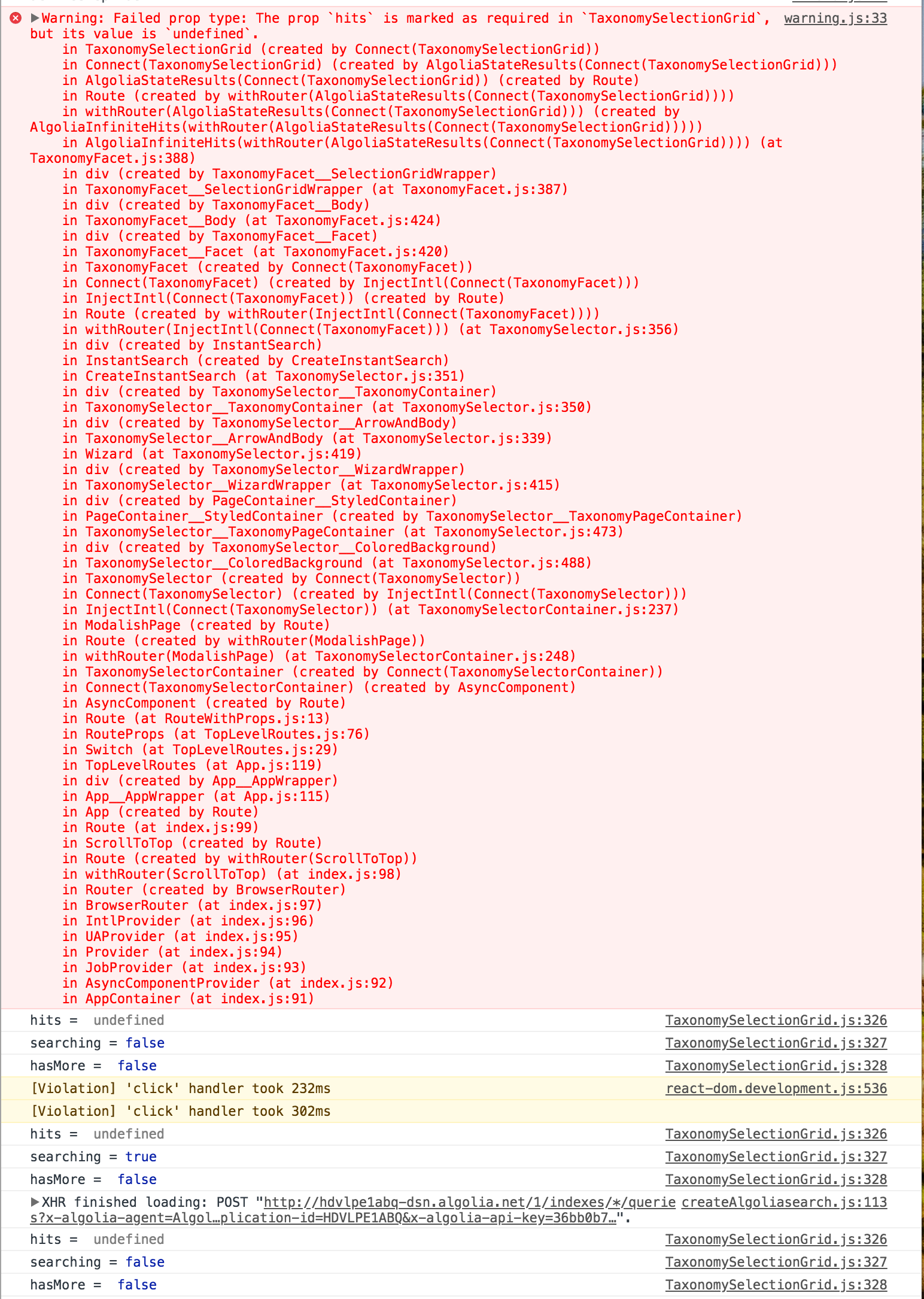Click 'in TaxonomyFacet__Body (at TaxonomyFacet.js:424)' line
Image resolution: width=924 pixels, height=1299 pixels.
(251, 220)
